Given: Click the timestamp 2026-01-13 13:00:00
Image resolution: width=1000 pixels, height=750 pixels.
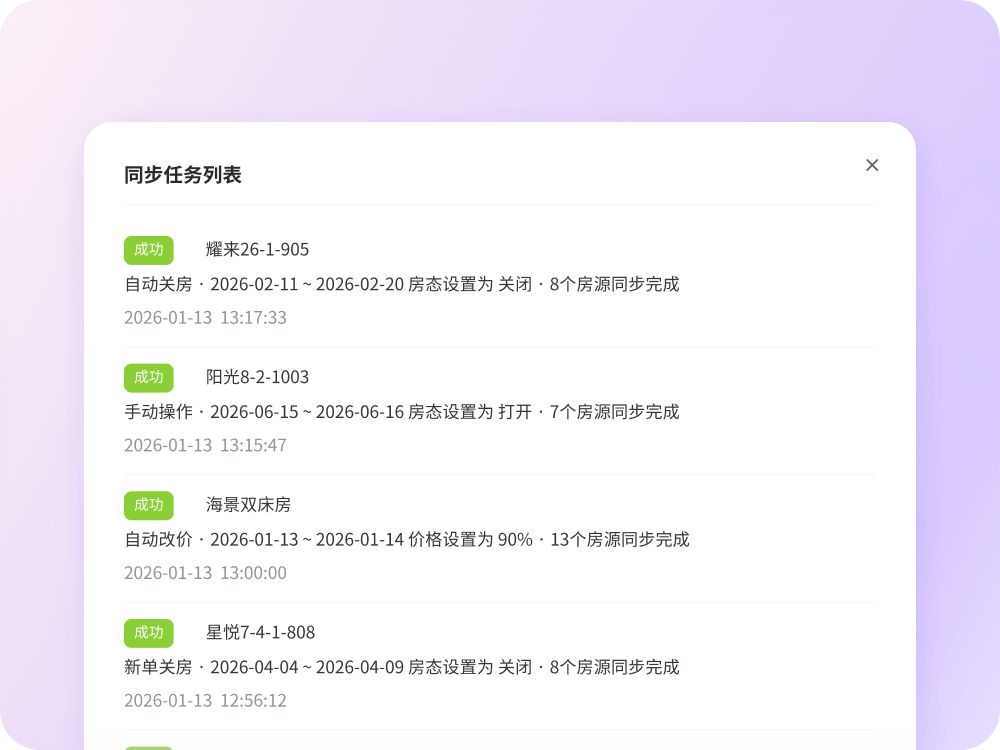Looking at the screenshot, I should click(205, 573).
